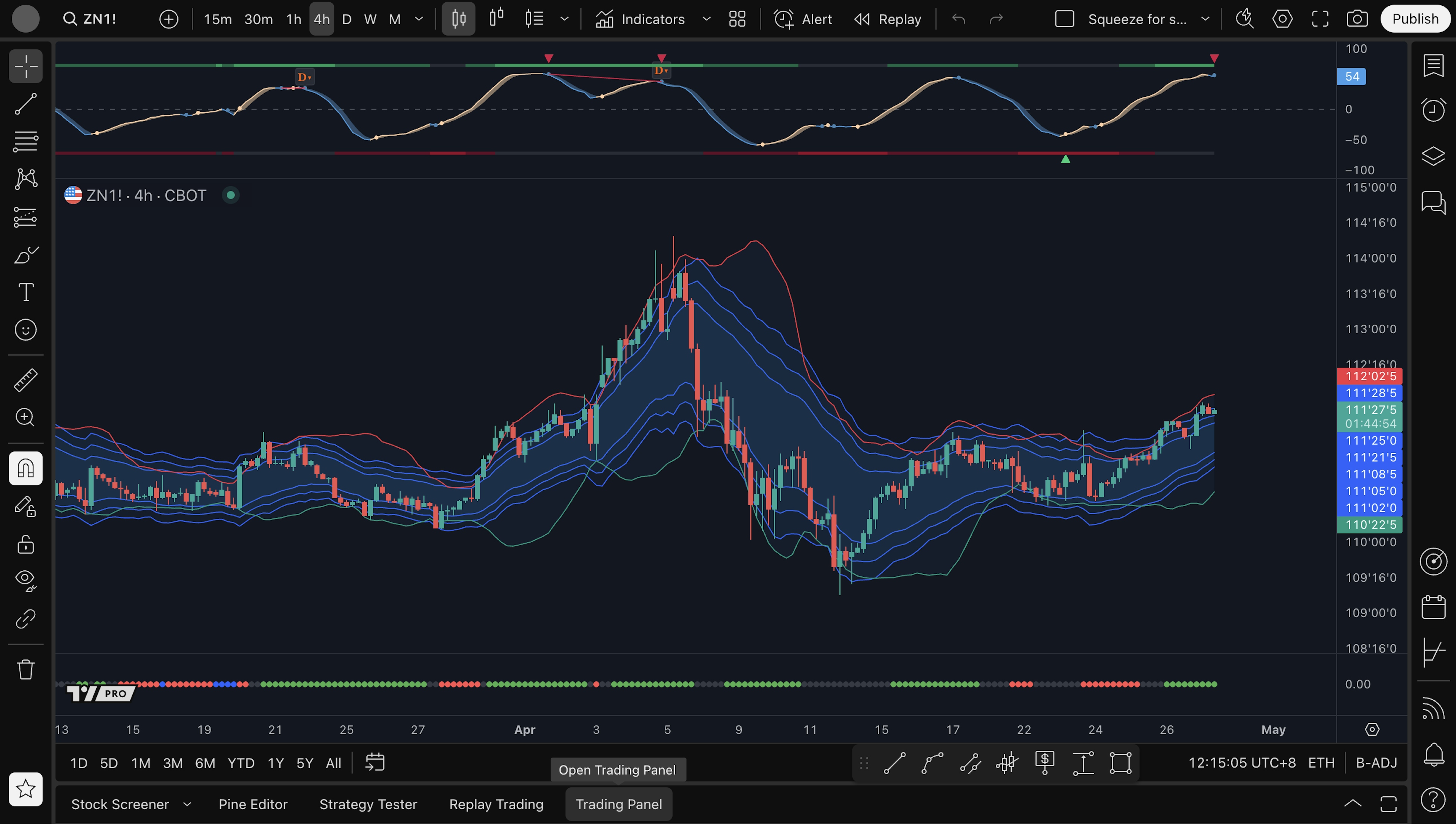
Task: Select the trend line drawing tool
Action: [x=25, y=104]
